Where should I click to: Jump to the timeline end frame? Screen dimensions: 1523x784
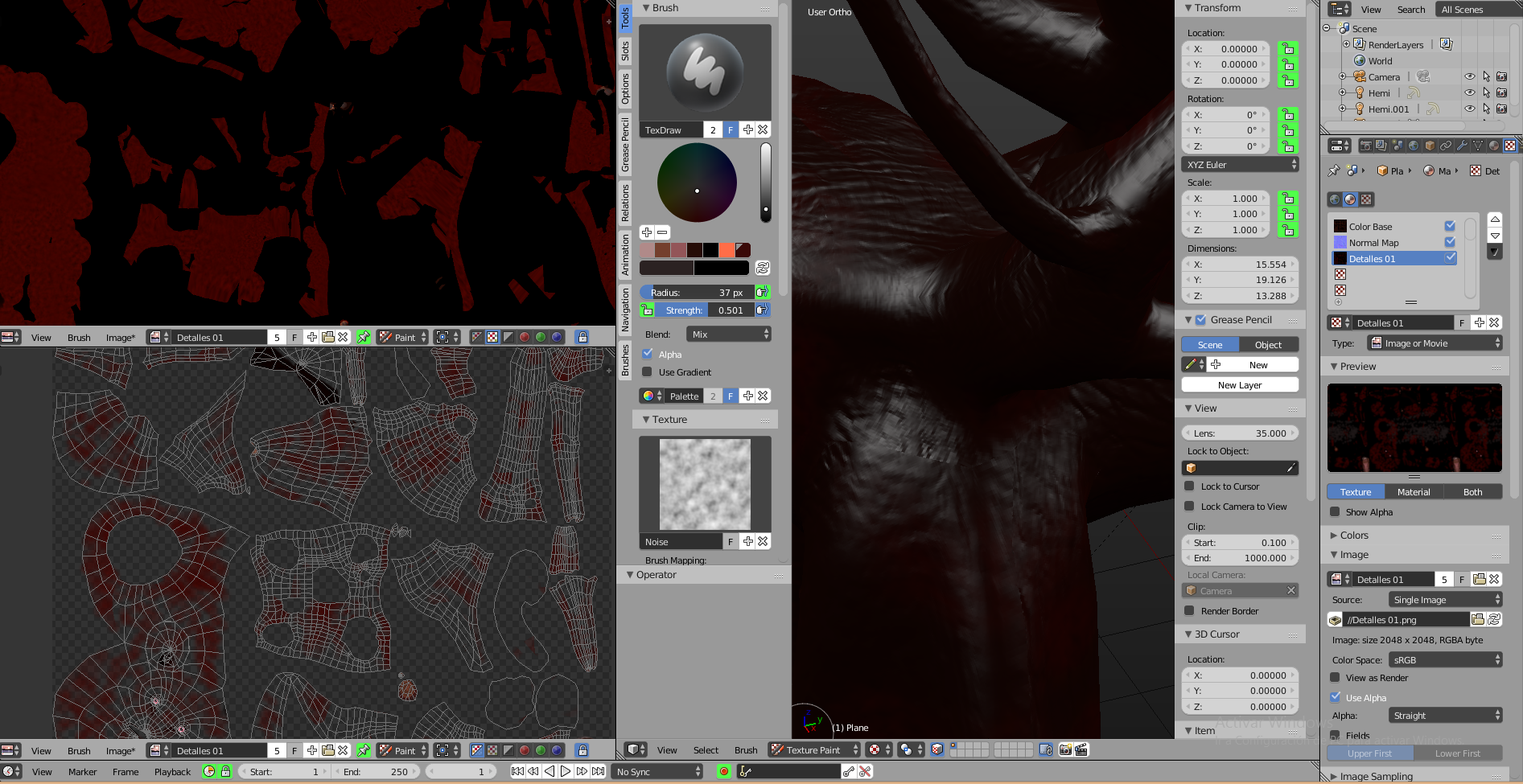click(x=599, y=771)
